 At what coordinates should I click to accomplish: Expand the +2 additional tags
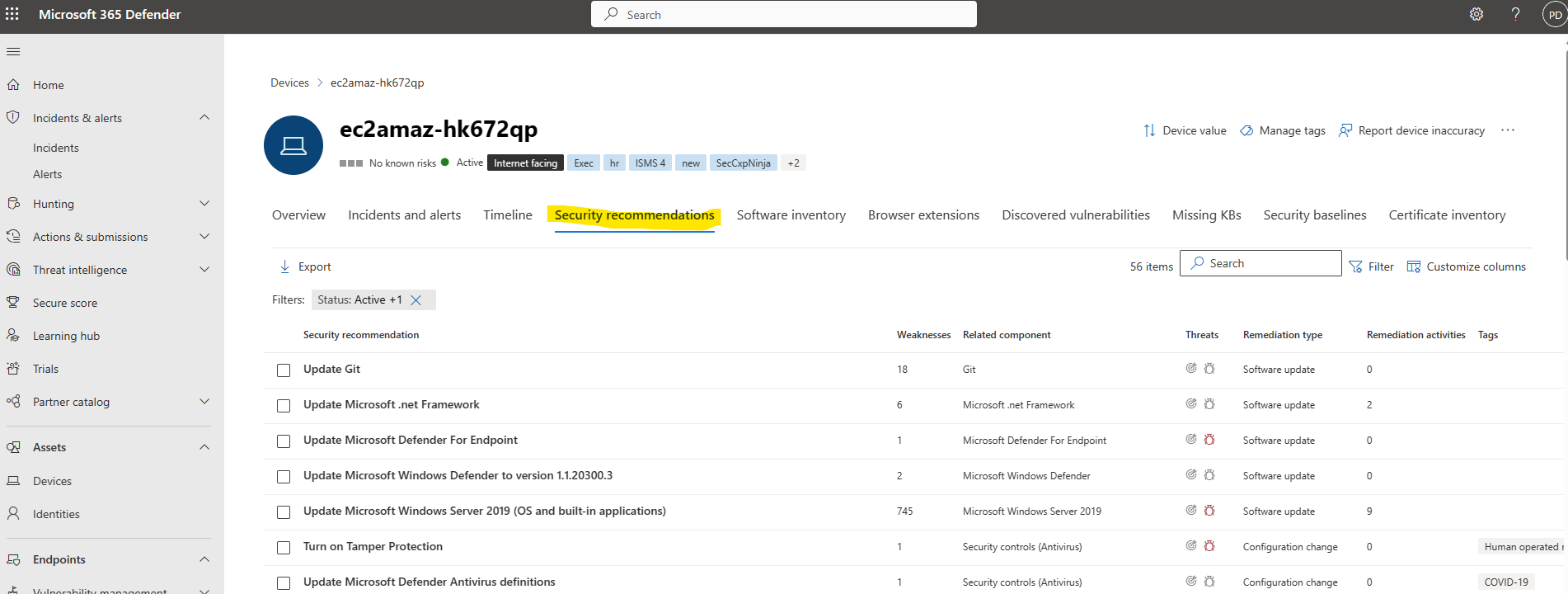point(793,163)
